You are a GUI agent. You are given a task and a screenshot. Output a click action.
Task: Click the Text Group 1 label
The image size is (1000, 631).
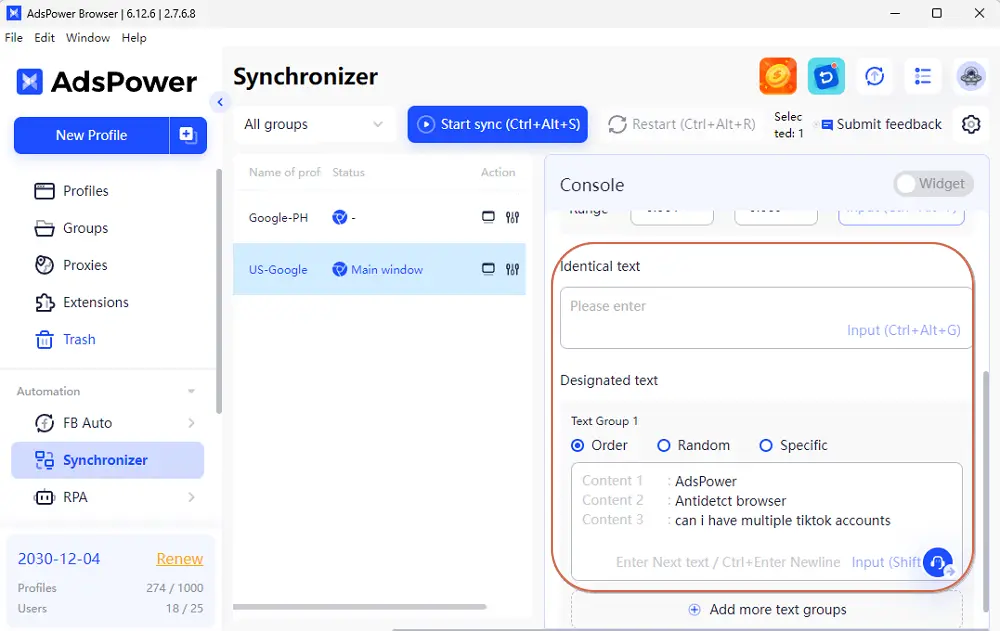[x=604, y=421]
